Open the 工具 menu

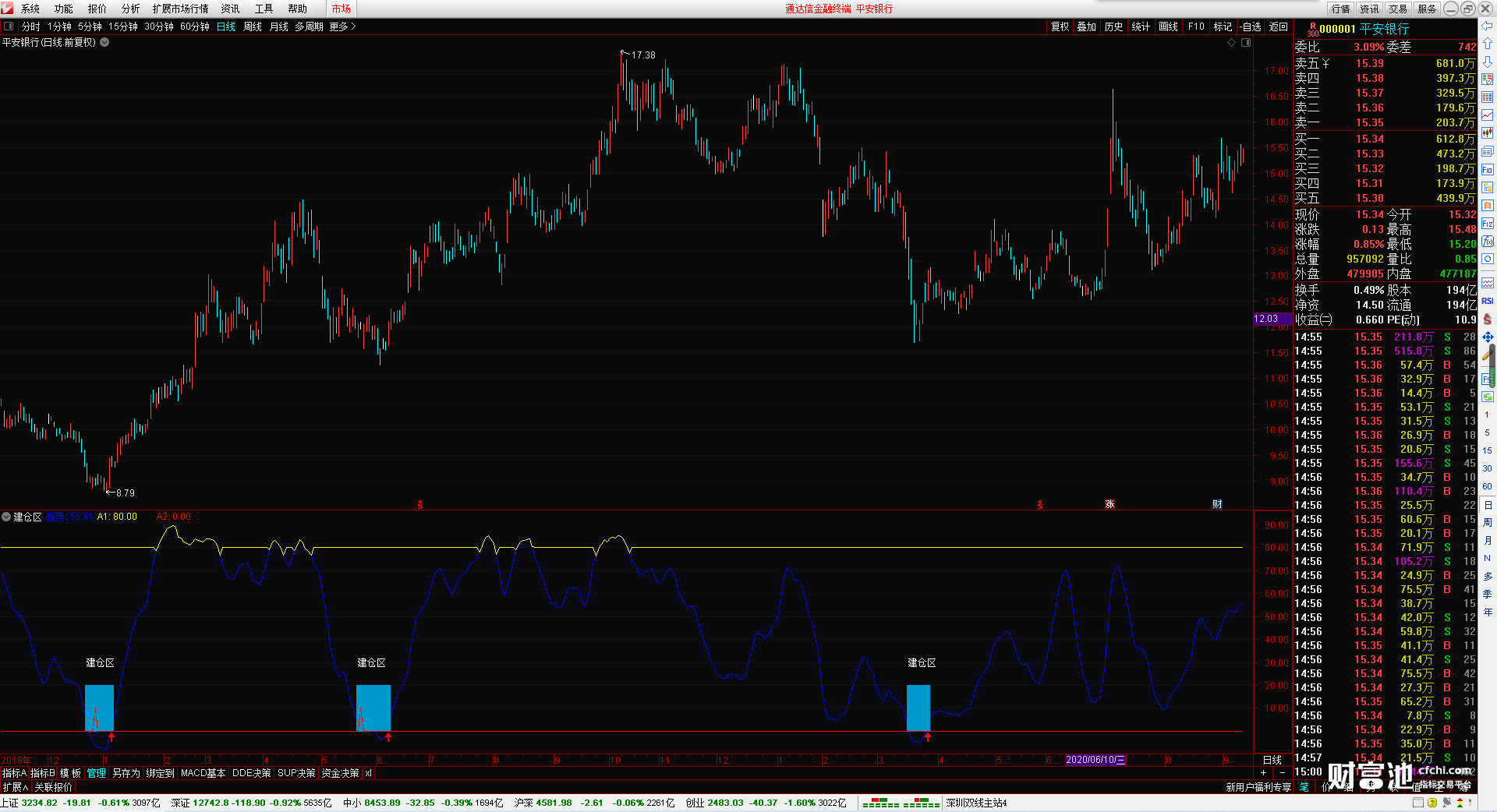[264, 9]
